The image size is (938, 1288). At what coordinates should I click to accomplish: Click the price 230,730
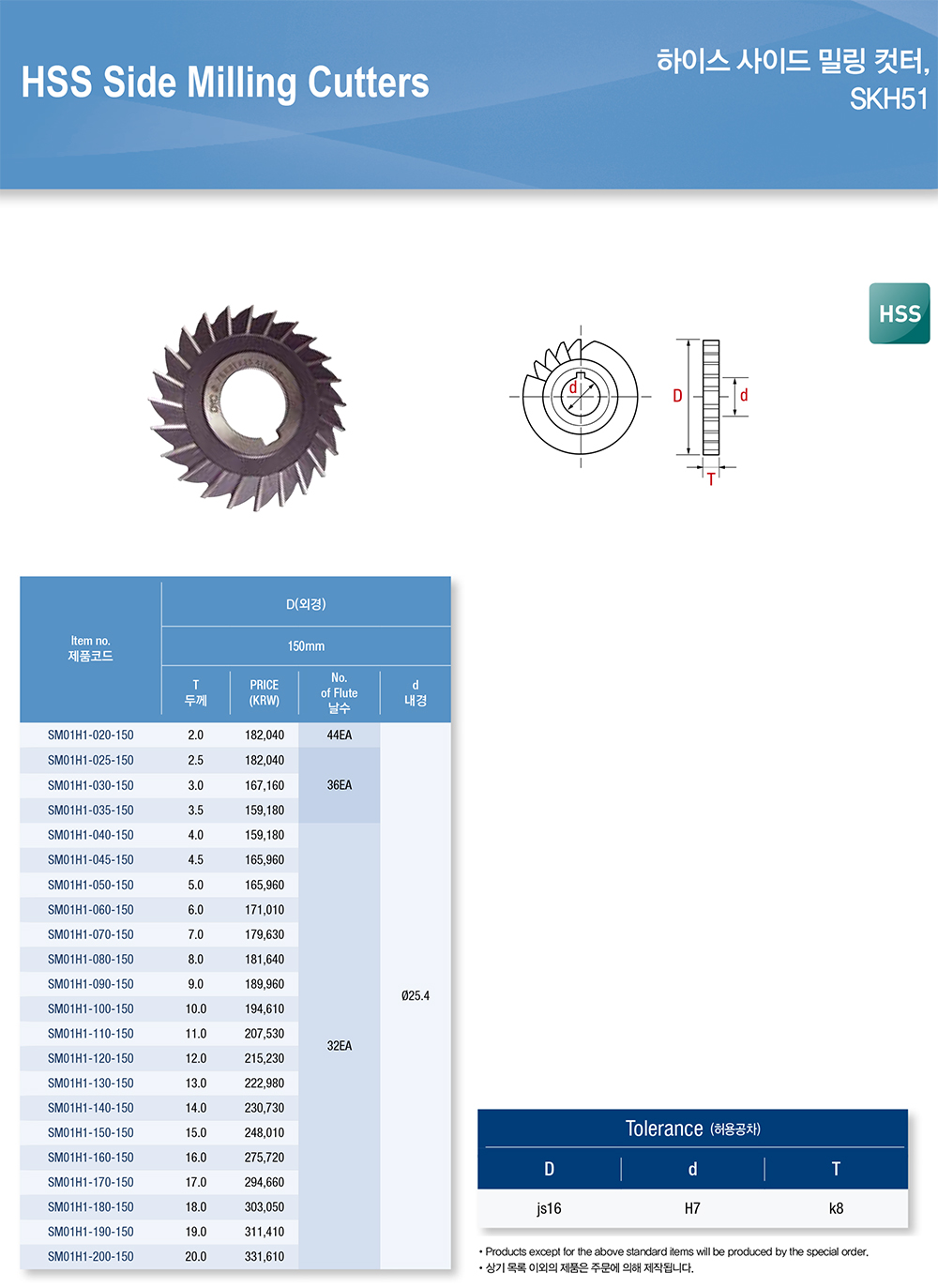(x=265, y=1108)
